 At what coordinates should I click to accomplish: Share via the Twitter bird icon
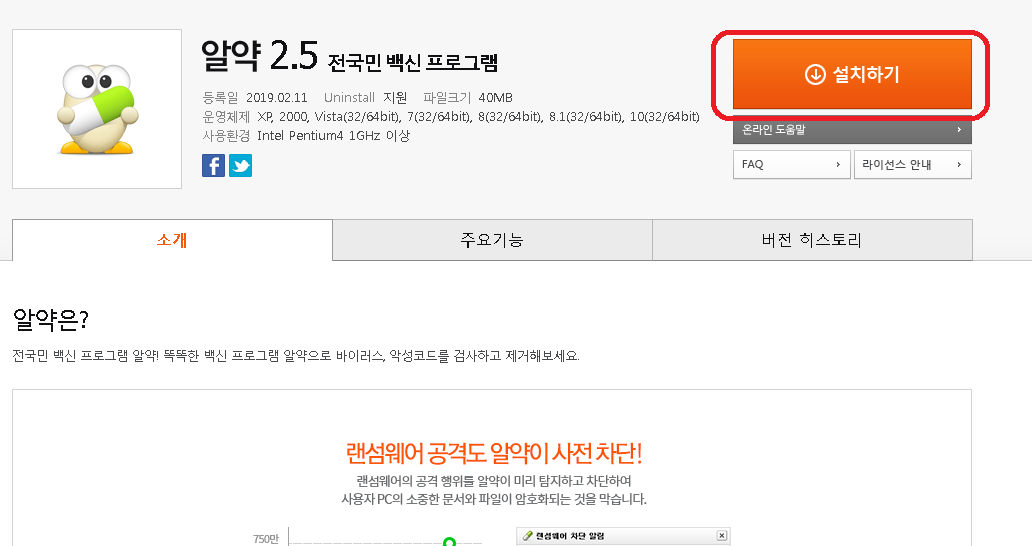[240, 165]
